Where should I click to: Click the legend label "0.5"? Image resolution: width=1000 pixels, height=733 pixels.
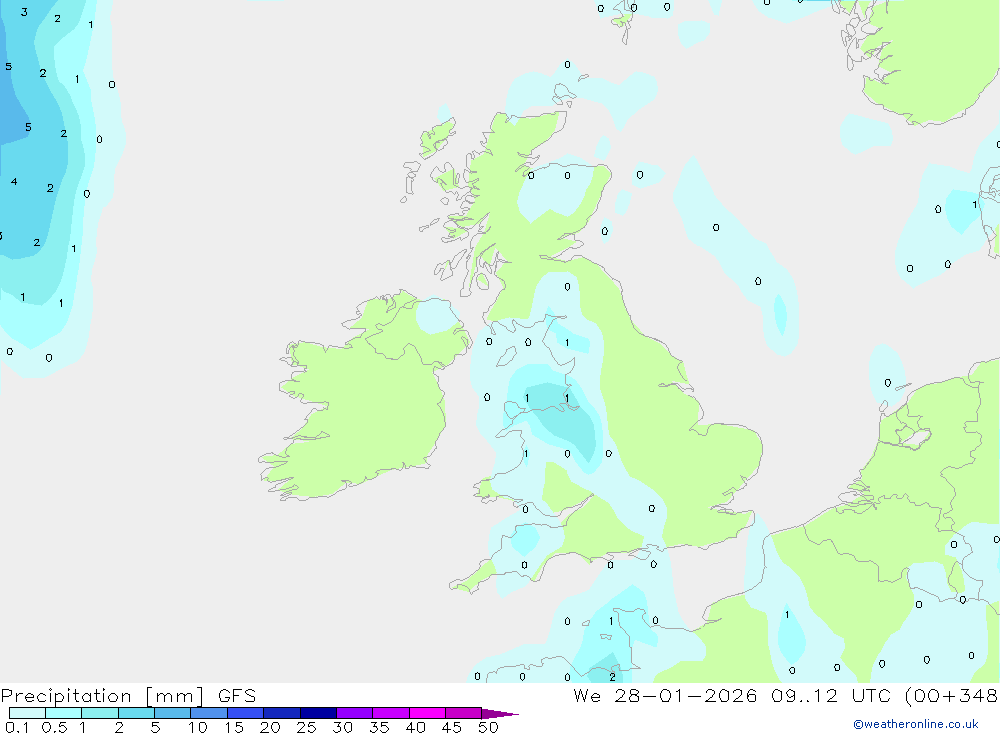point(54,727)
